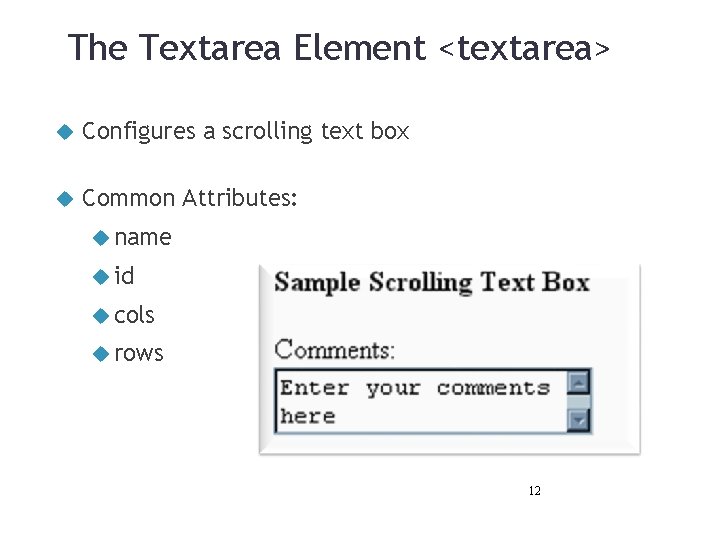Click the textarea scroll up arrow
720x540 pixels.
pyautogui.click(x=578, y=383)
